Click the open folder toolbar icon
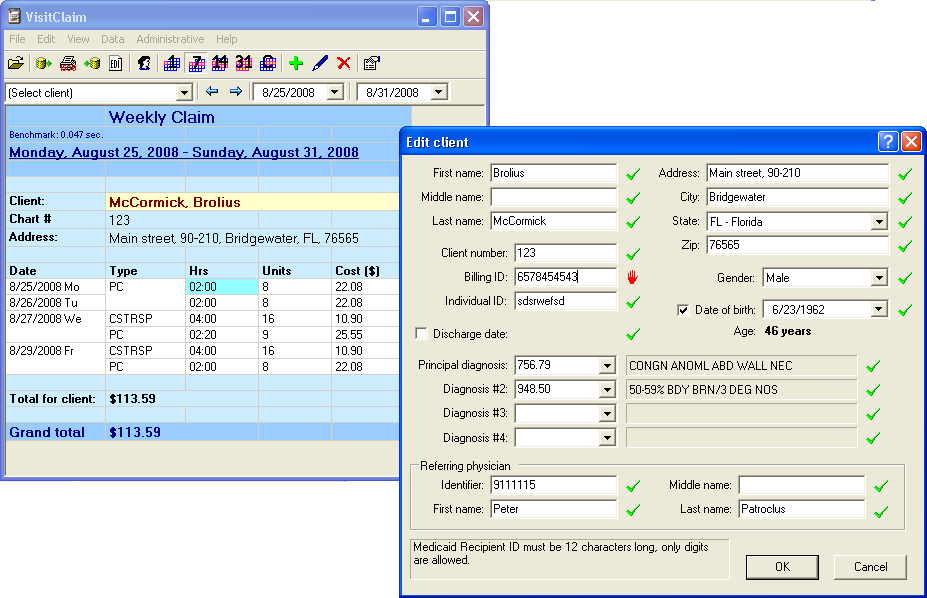 (x=16, y=64)
